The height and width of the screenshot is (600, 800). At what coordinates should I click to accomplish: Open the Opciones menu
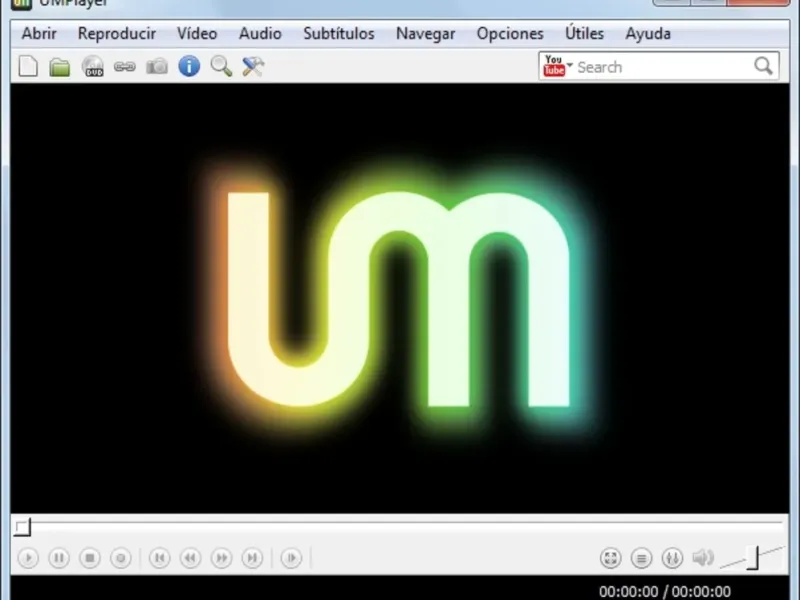click(510, 34)
